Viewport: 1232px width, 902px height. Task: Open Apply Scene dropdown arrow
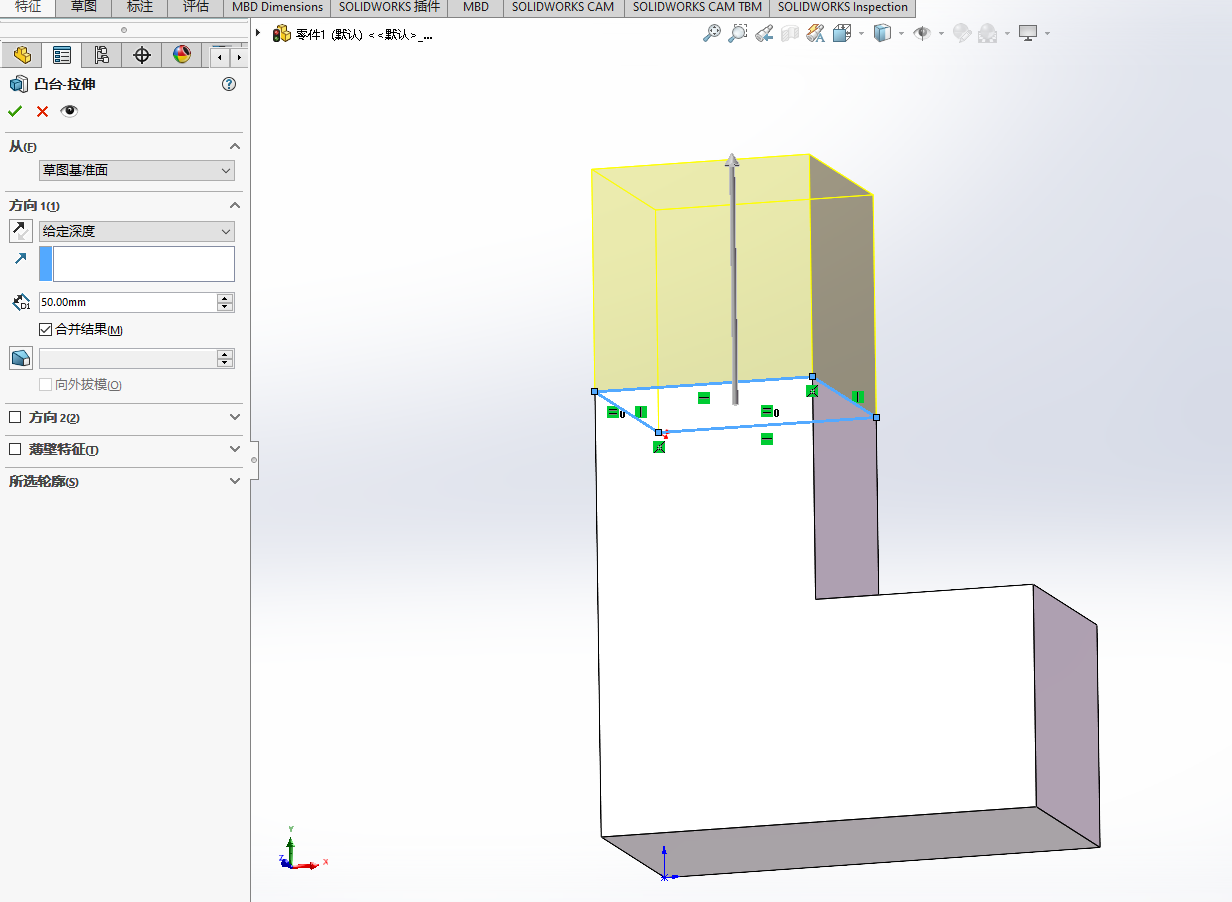click(1007, 34)
